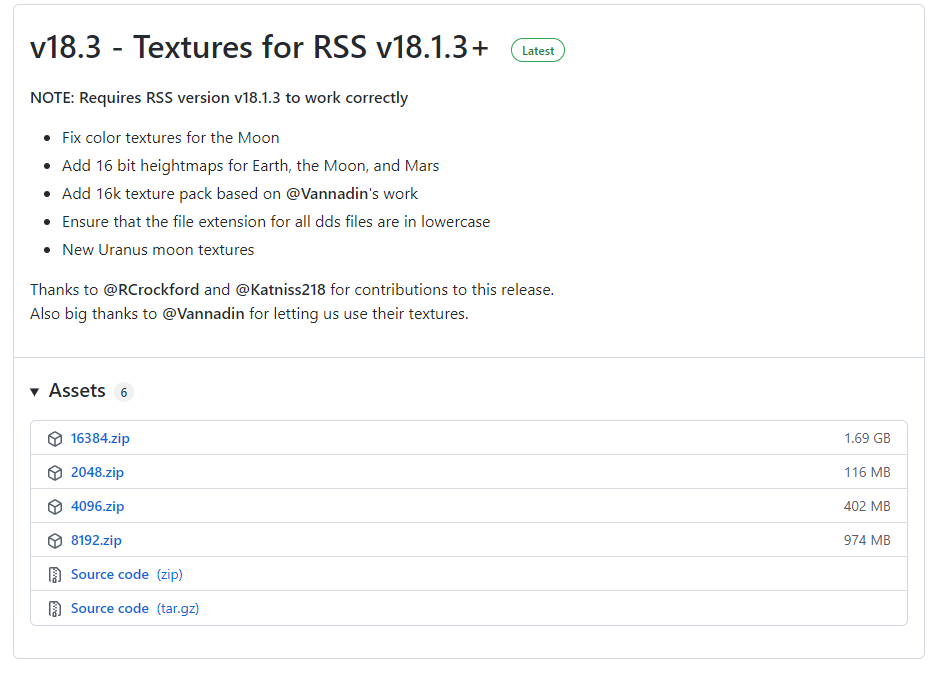Click the package icon beside 16384.zip
The width and height of the screenshot is (941, 679).
[x=55, y=439]
